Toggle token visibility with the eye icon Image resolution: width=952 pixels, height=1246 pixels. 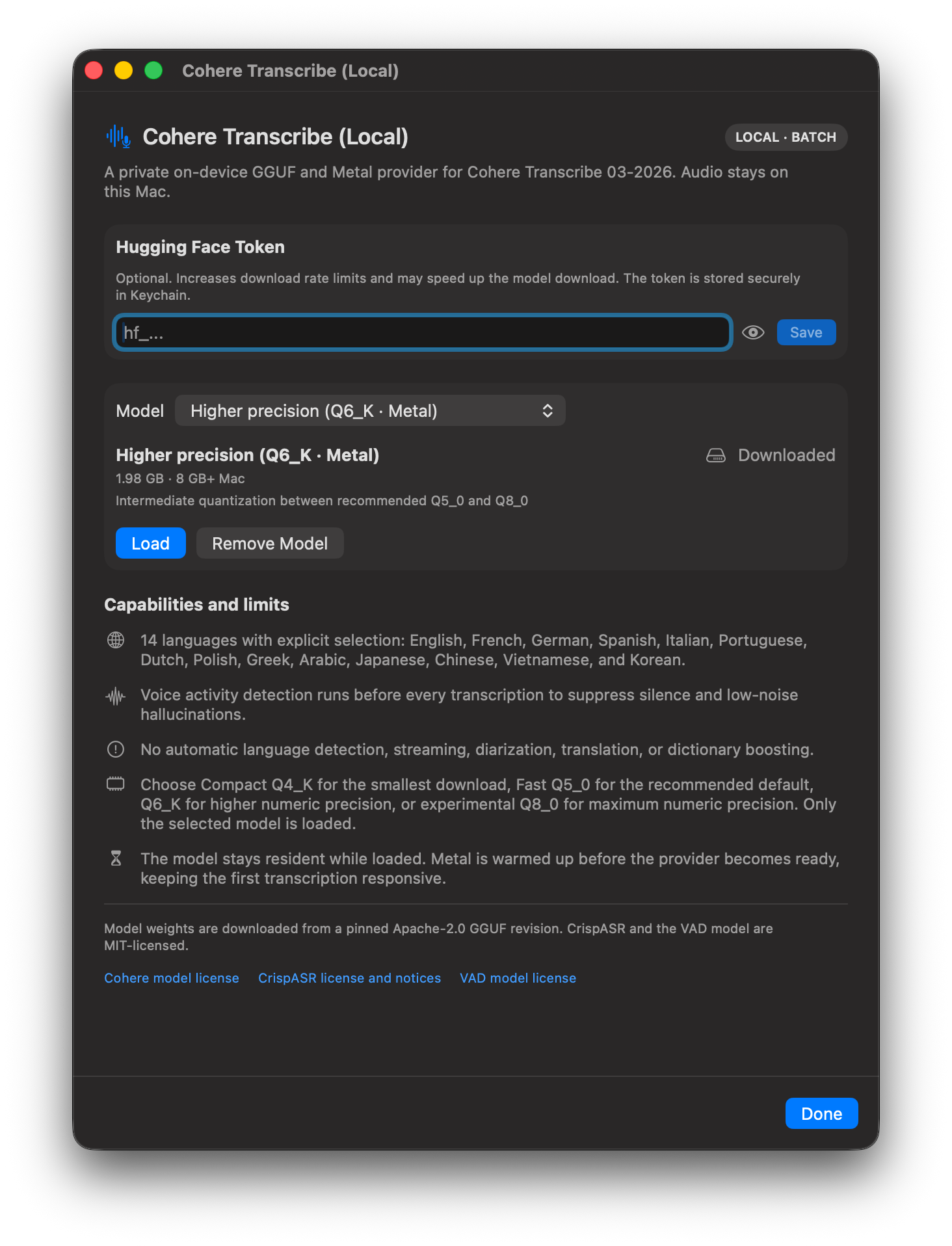pos(753,332)
